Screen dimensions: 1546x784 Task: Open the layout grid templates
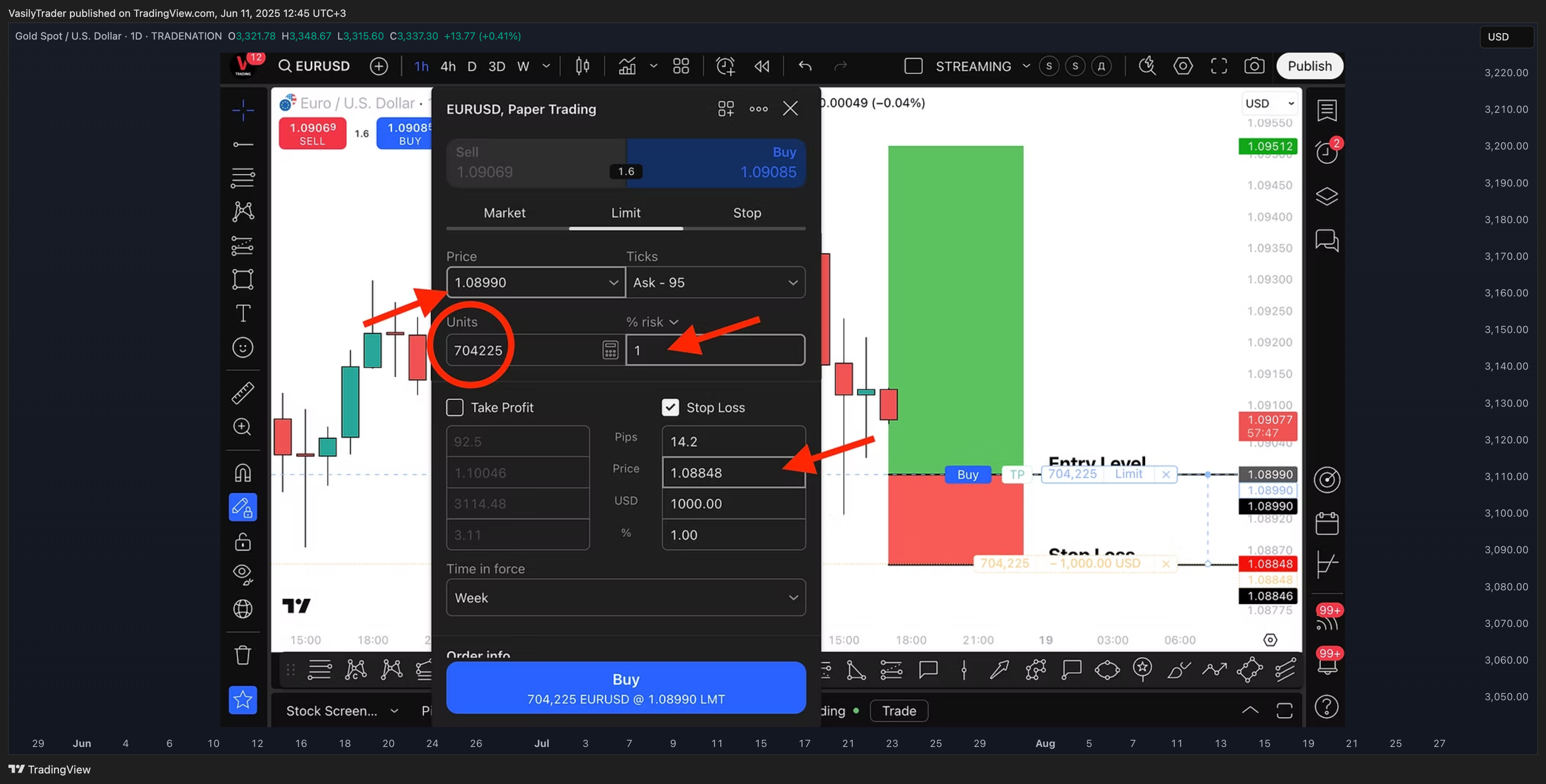pos(681,66)
